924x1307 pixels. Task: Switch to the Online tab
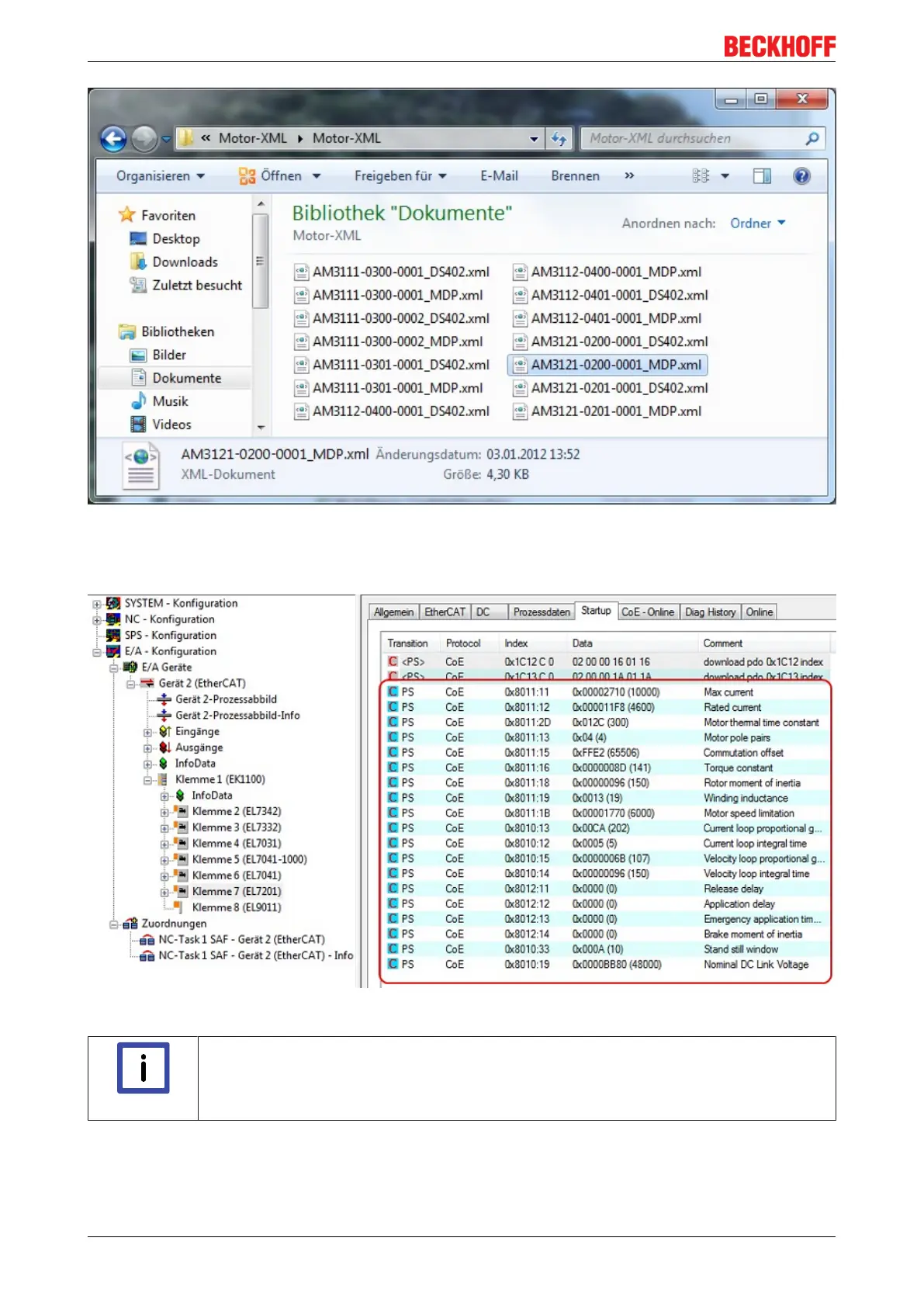[760, 612]
